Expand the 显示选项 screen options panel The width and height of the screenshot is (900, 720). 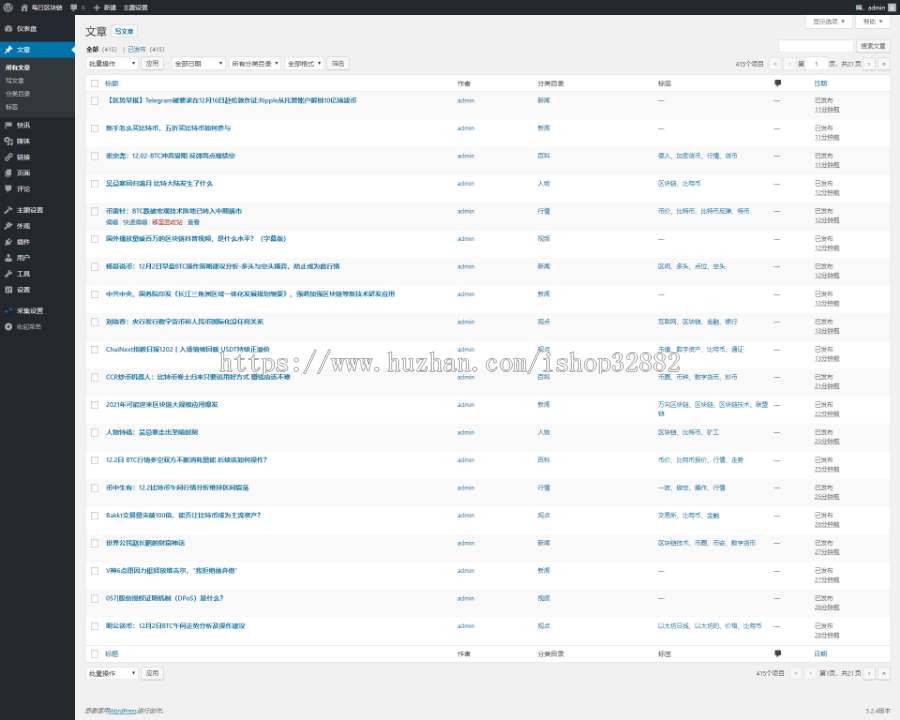point(829,22)
